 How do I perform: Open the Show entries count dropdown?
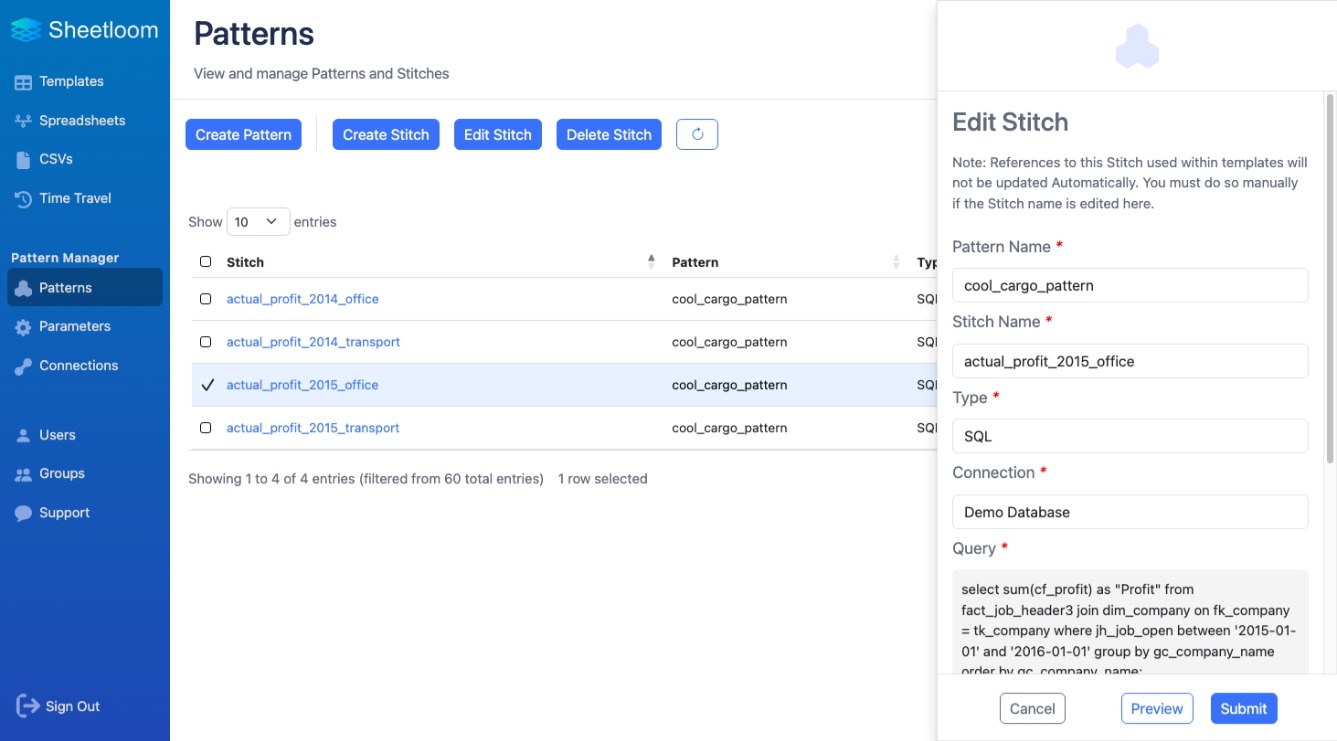point(258,222)
